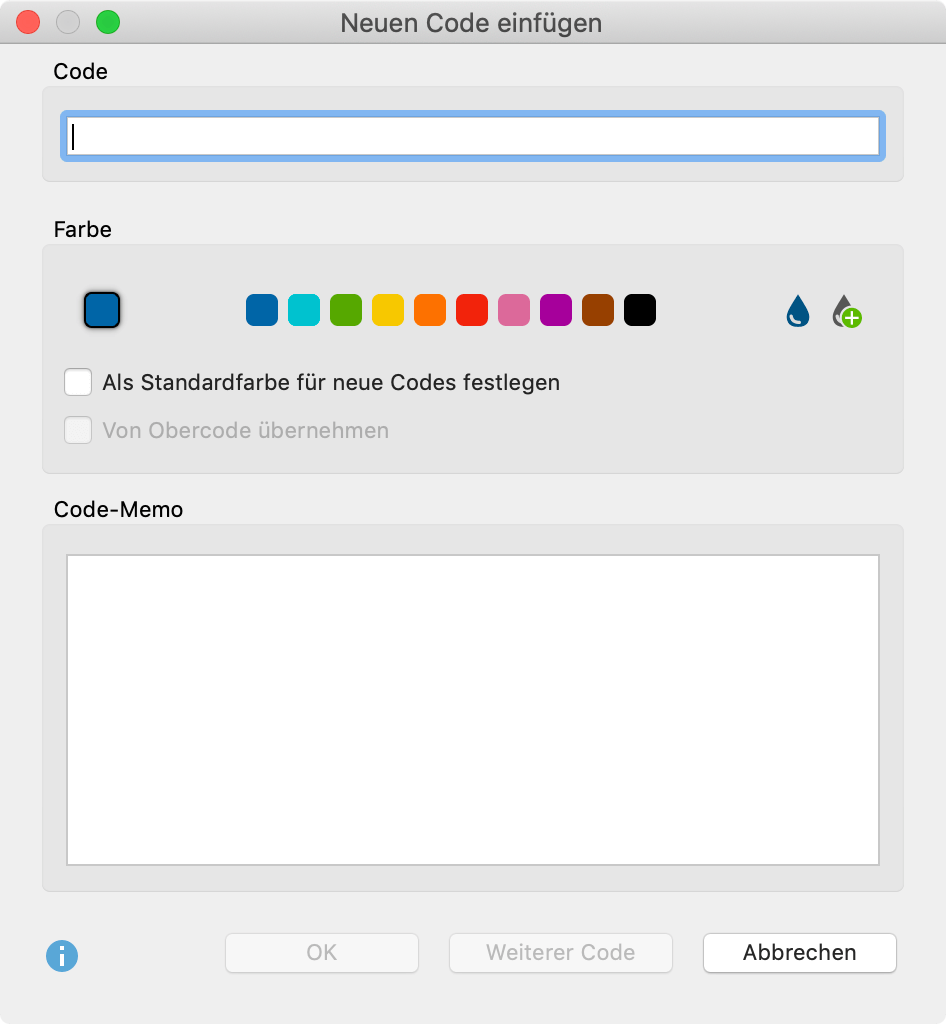
Task: Open the blue info help icon
Action: tap(62, 956)
